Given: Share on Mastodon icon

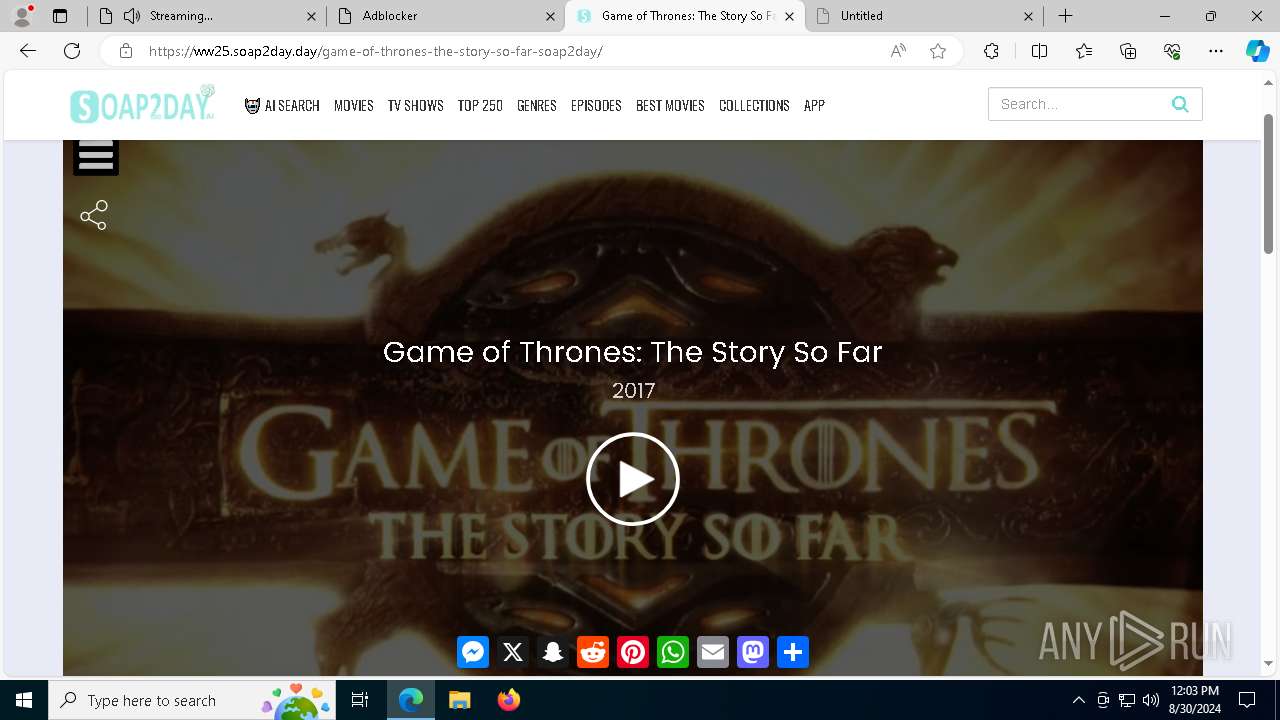Looking at the screenshot, I should tap(753, 652).
